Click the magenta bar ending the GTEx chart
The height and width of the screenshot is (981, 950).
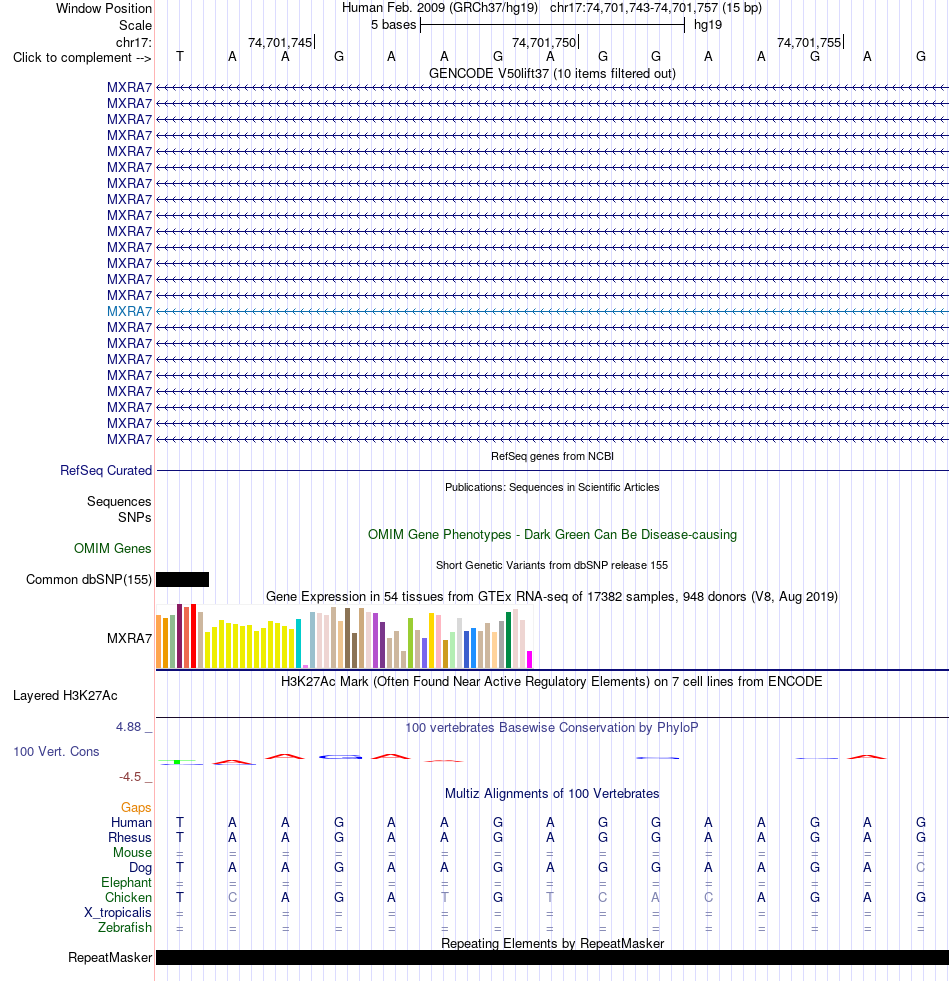pos(529,660)
